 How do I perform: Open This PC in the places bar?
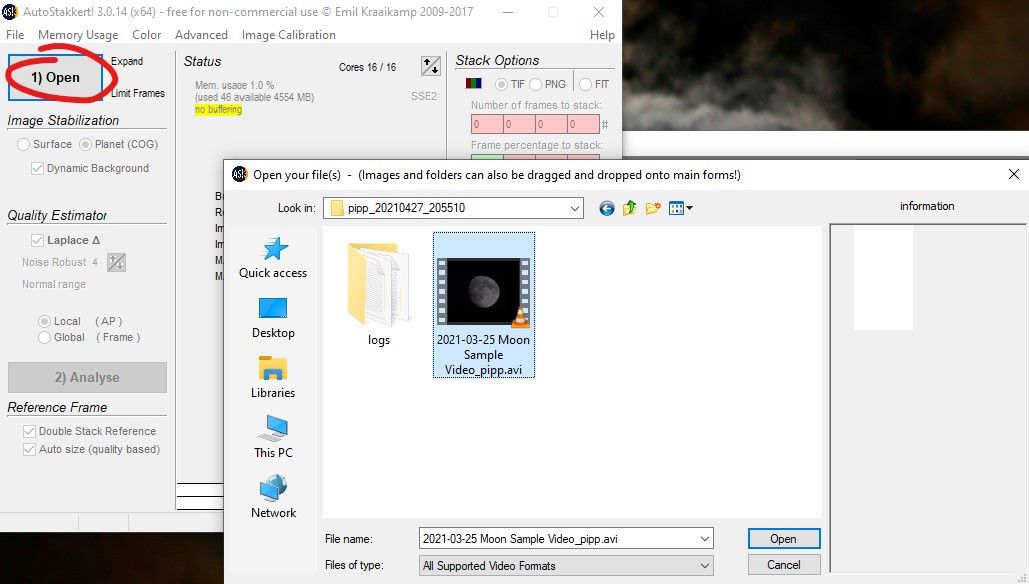click(x=273, y=437)
